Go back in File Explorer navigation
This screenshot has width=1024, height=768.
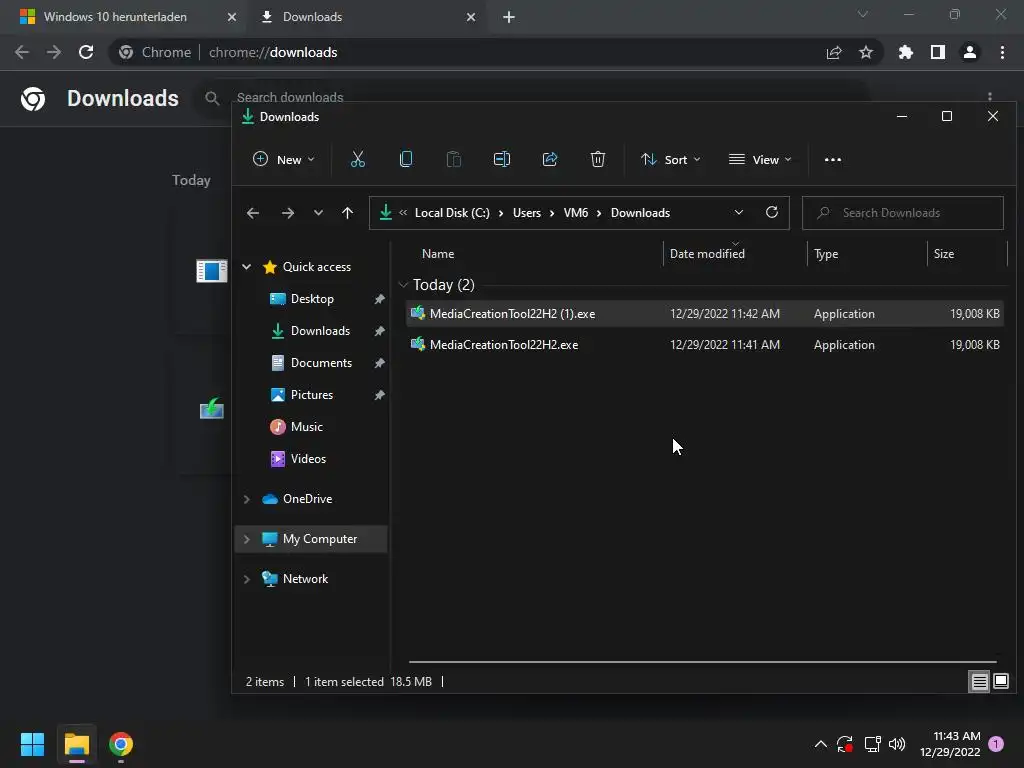point(253,213)
